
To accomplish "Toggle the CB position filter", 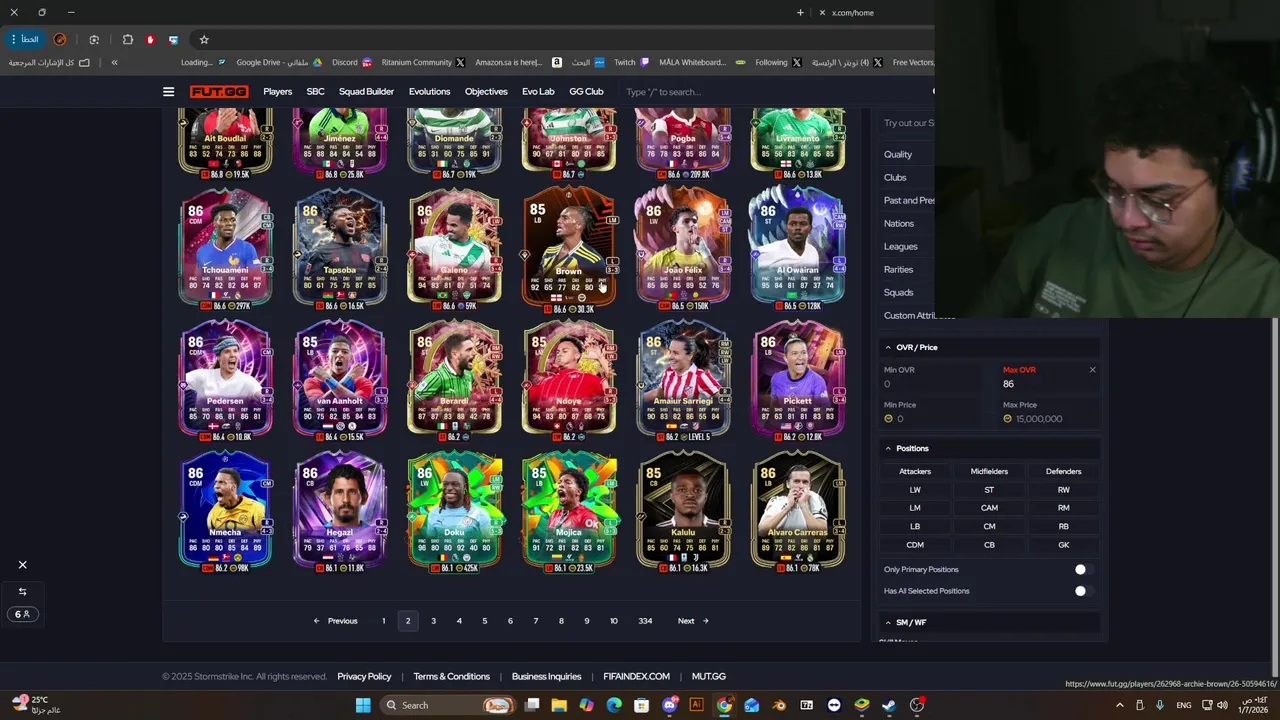I will (989, 545).
